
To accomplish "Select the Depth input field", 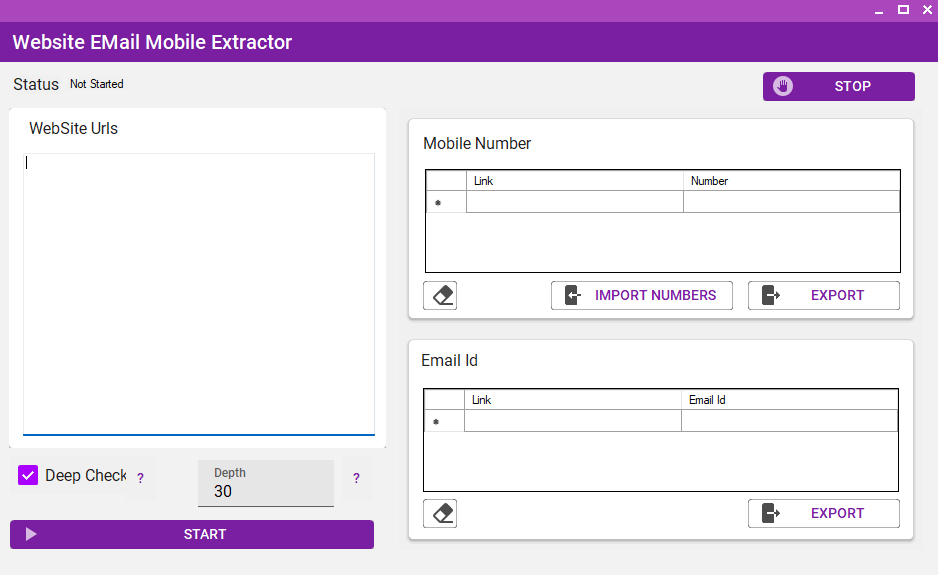I will click(x=265, y=491).
